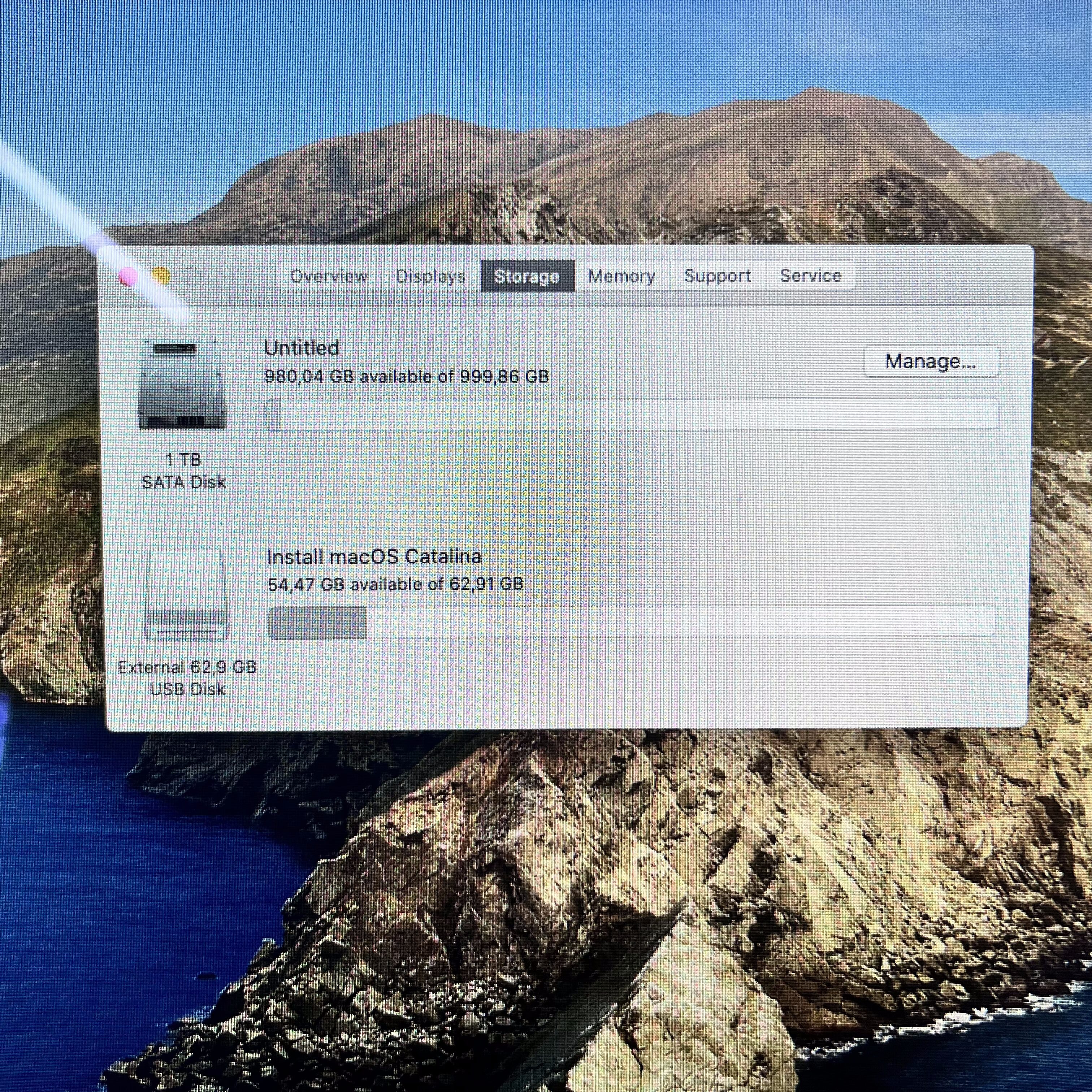This screenshot has height=1092, width=1092.
Task: Click the 1 TB SATA Disk label
Action: pyautogui.click(x=184, y=471)
